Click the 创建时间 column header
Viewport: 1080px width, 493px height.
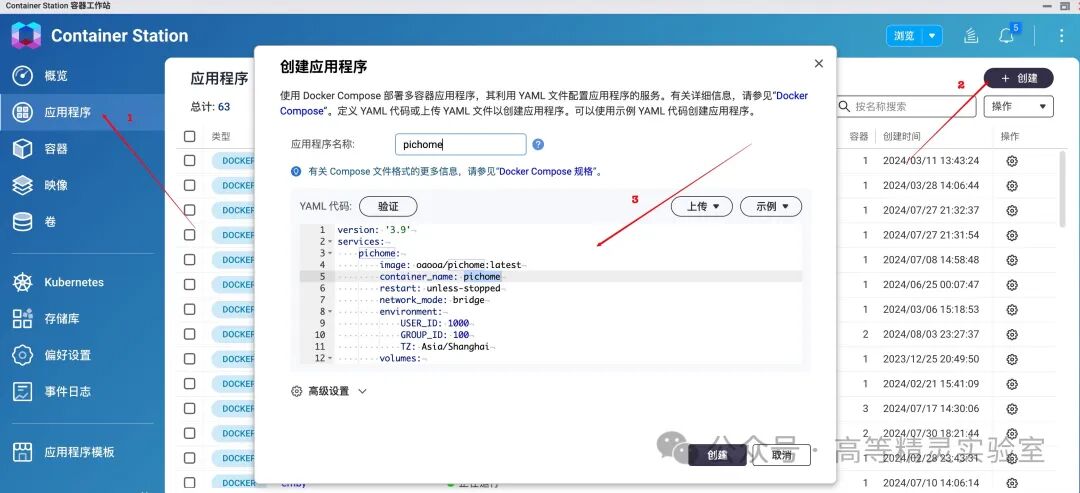tap(902, 136)
